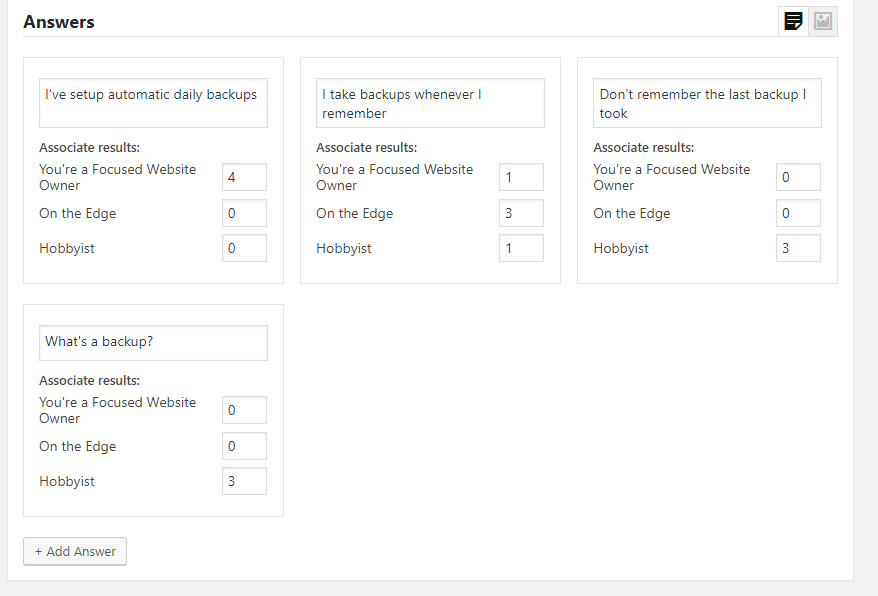Edit 'I've setup automatic daily backups' answer text
The width and height of the screenshot is (878, 596).
point(153,103)
